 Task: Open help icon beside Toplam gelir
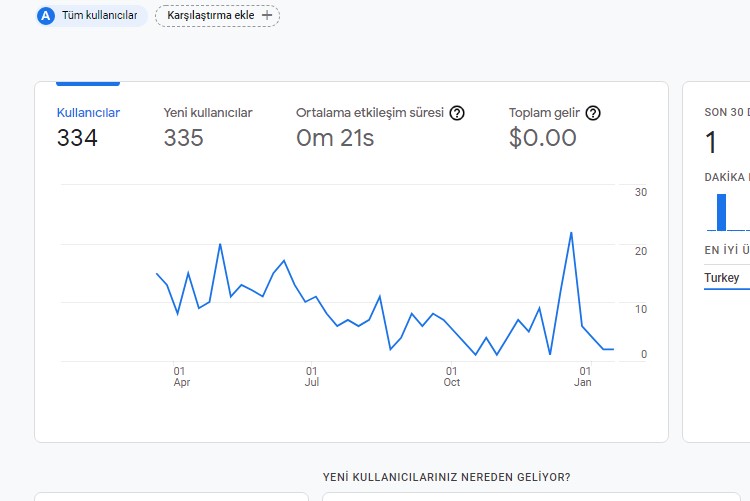click(x=593, y=113)
